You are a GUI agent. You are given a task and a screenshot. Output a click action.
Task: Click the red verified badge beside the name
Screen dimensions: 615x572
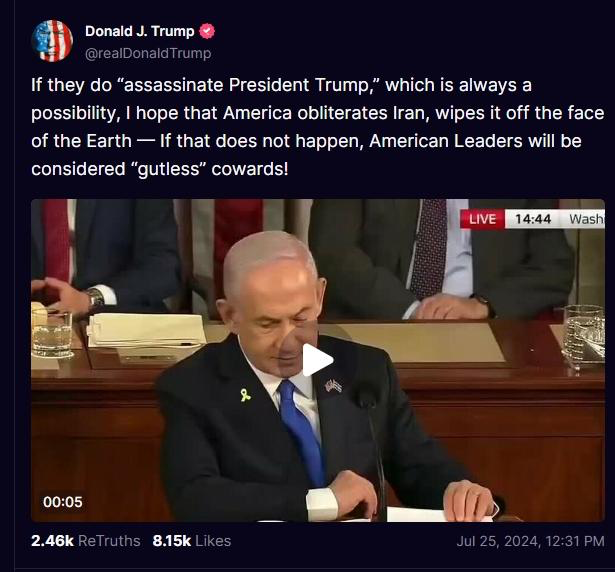point(207,31)
